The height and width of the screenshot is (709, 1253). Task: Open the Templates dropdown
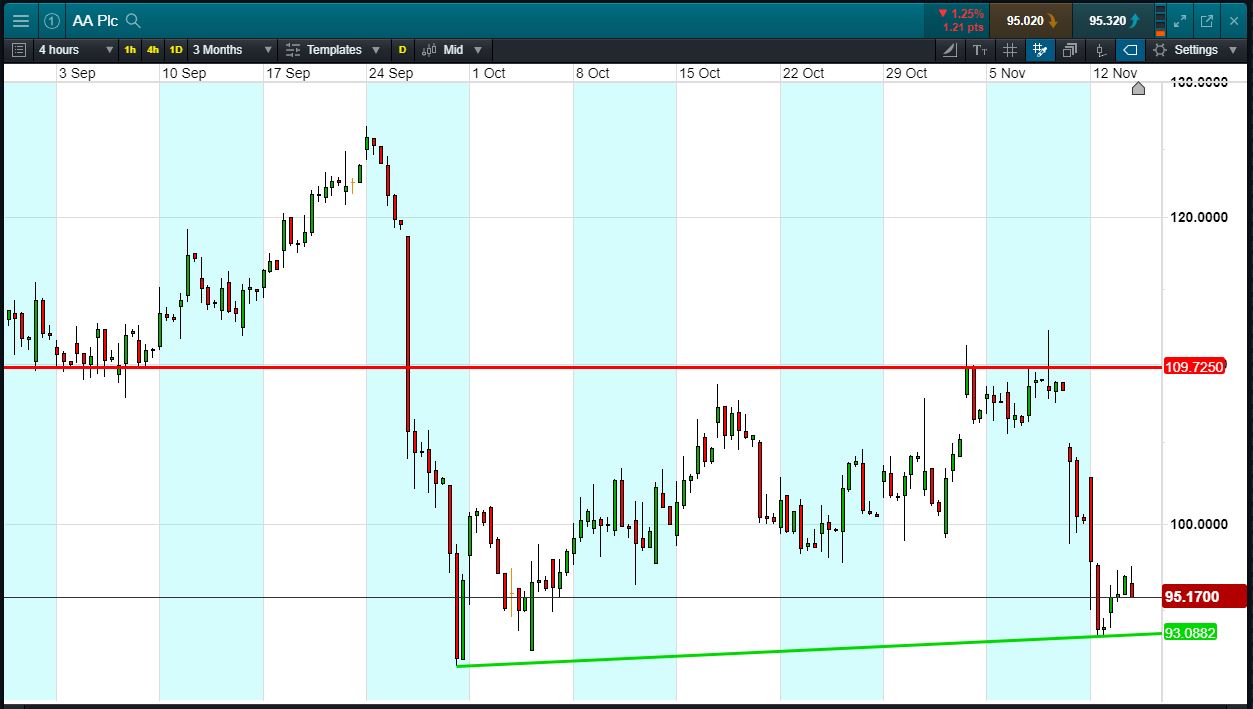pyautogui.click(x=332, y=50)
